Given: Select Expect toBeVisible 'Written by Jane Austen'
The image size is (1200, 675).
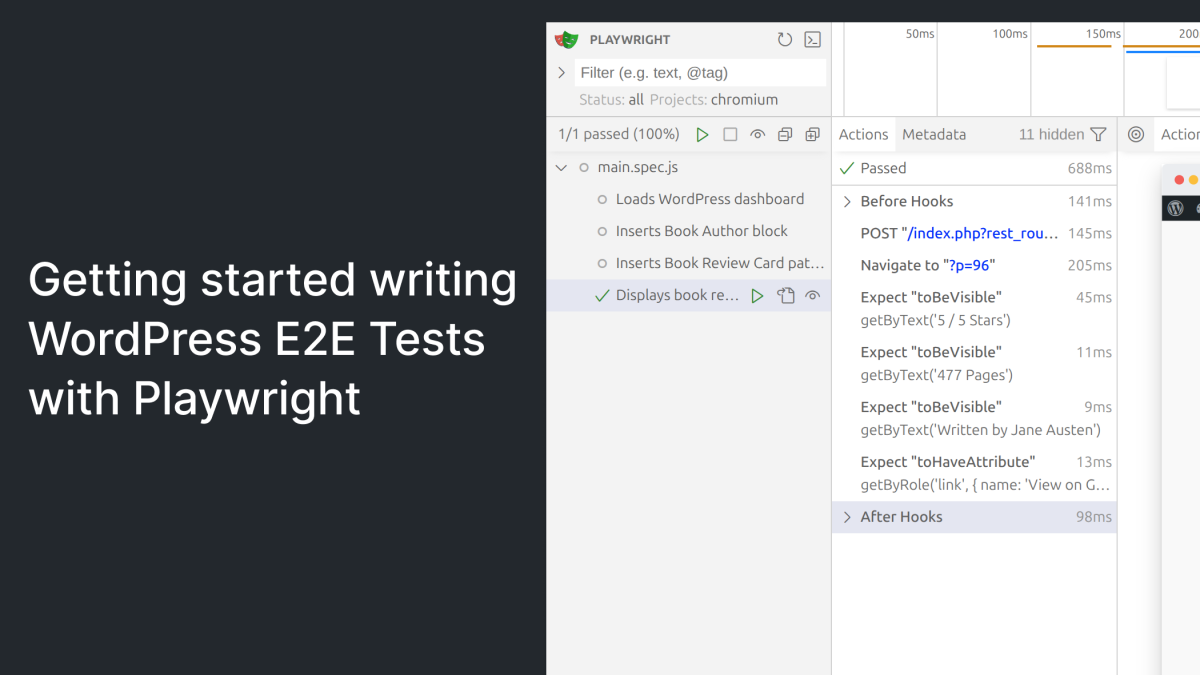Looking at the screenshot, I should tap(975, 419).
